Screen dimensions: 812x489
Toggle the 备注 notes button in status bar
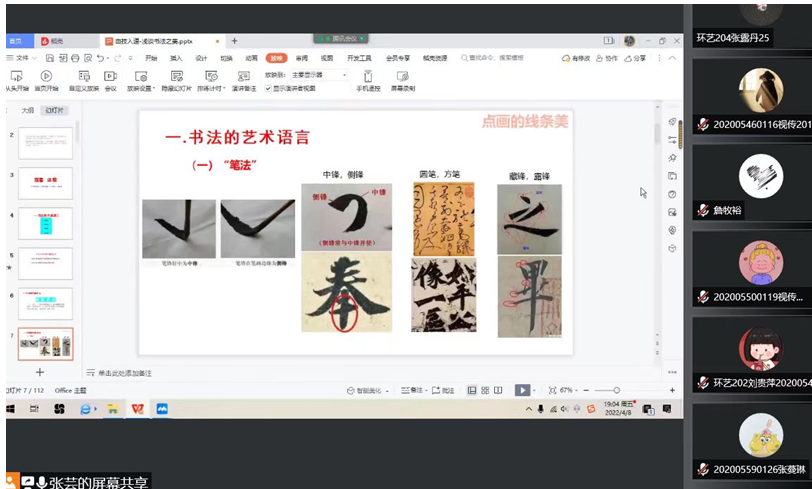pos(413,391)
